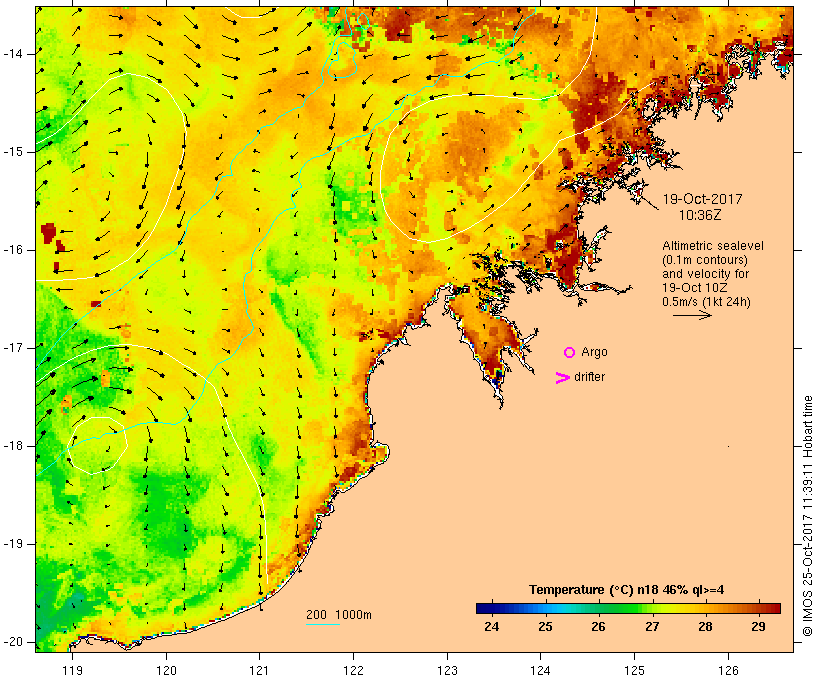This screenshot has width=820, height=680.
Task: Click the latitude axis label '-15'
Action: 12,152
